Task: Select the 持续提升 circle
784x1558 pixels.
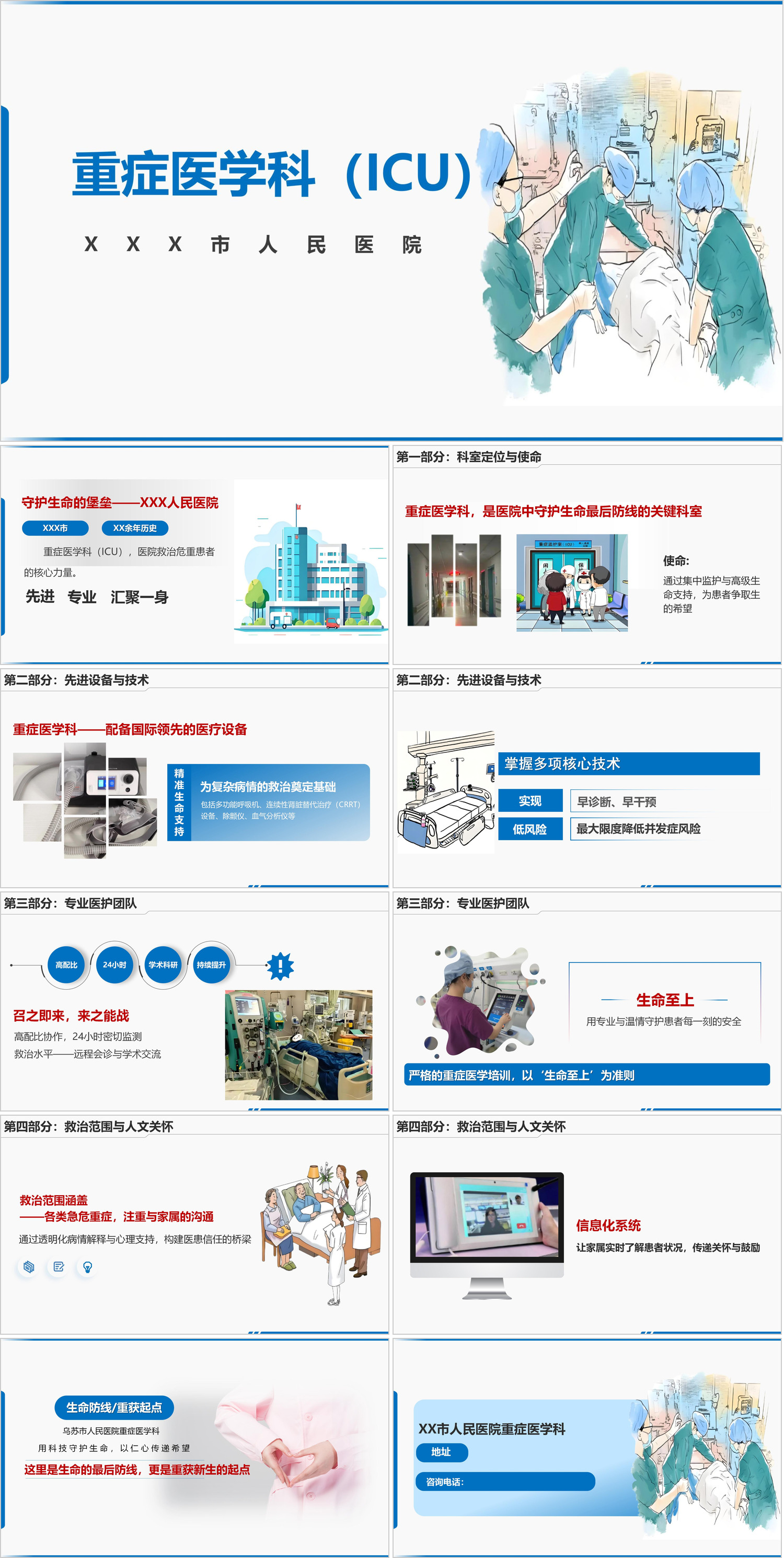Action: coord(211,965)
